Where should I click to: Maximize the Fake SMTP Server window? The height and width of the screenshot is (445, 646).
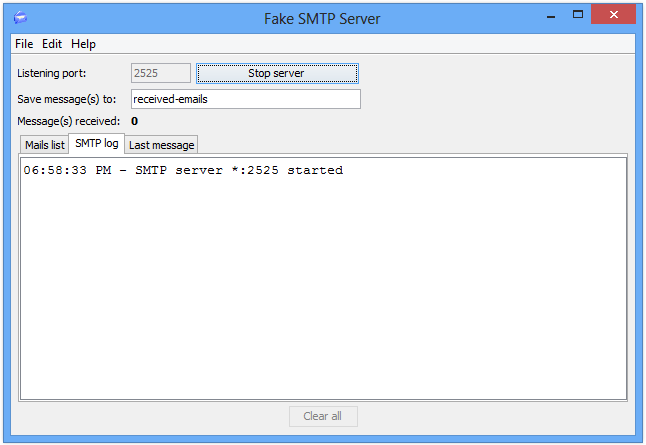(x=578, y=15)
